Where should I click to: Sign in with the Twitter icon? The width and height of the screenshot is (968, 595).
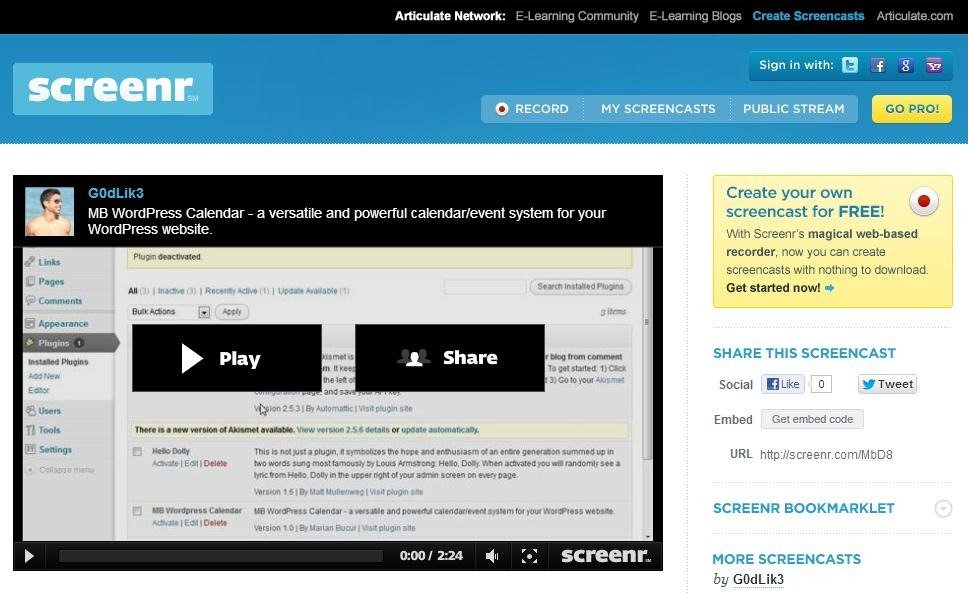[850, 65]
